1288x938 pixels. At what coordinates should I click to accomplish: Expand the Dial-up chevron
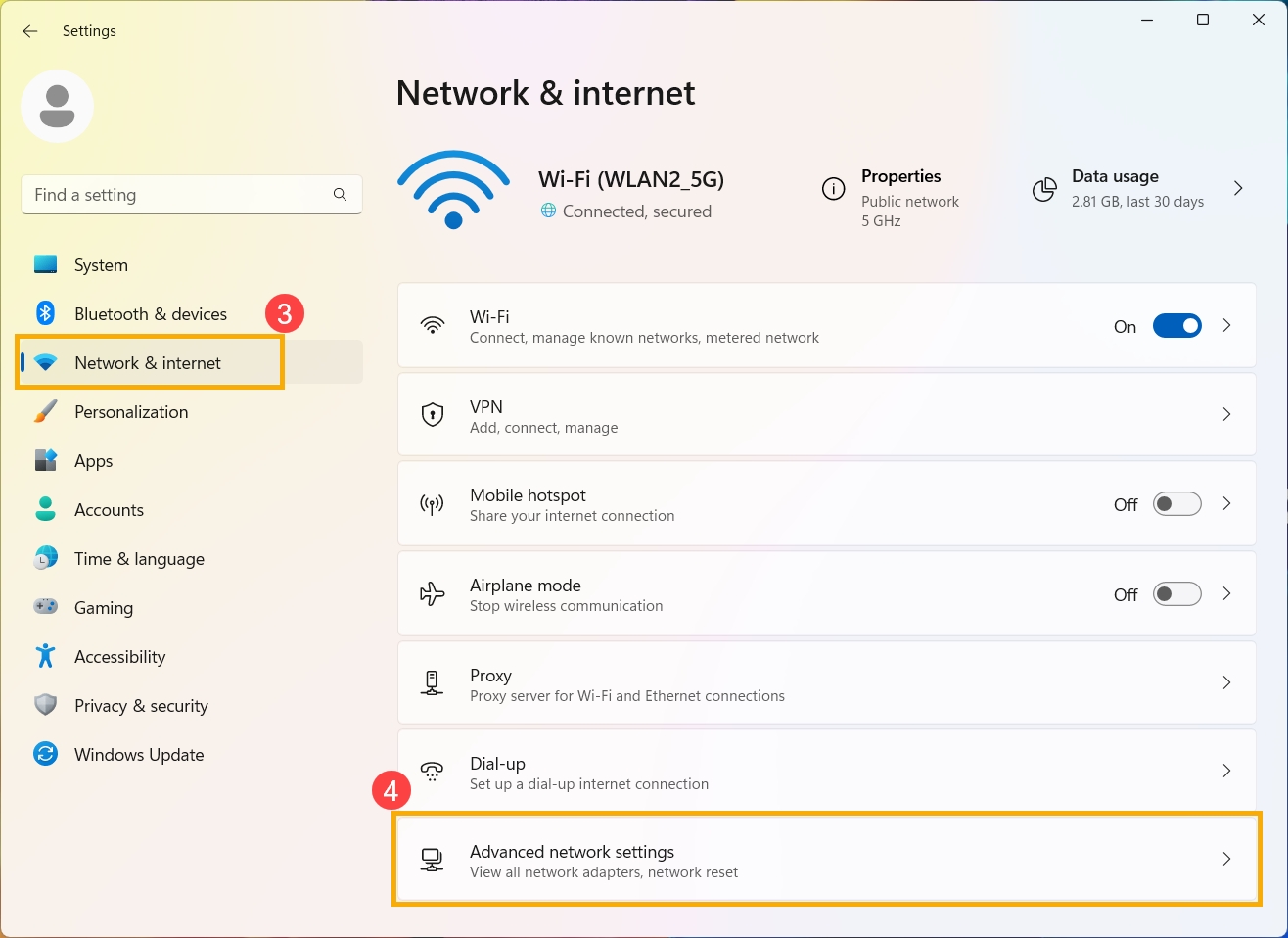[x=1226, y=771]
